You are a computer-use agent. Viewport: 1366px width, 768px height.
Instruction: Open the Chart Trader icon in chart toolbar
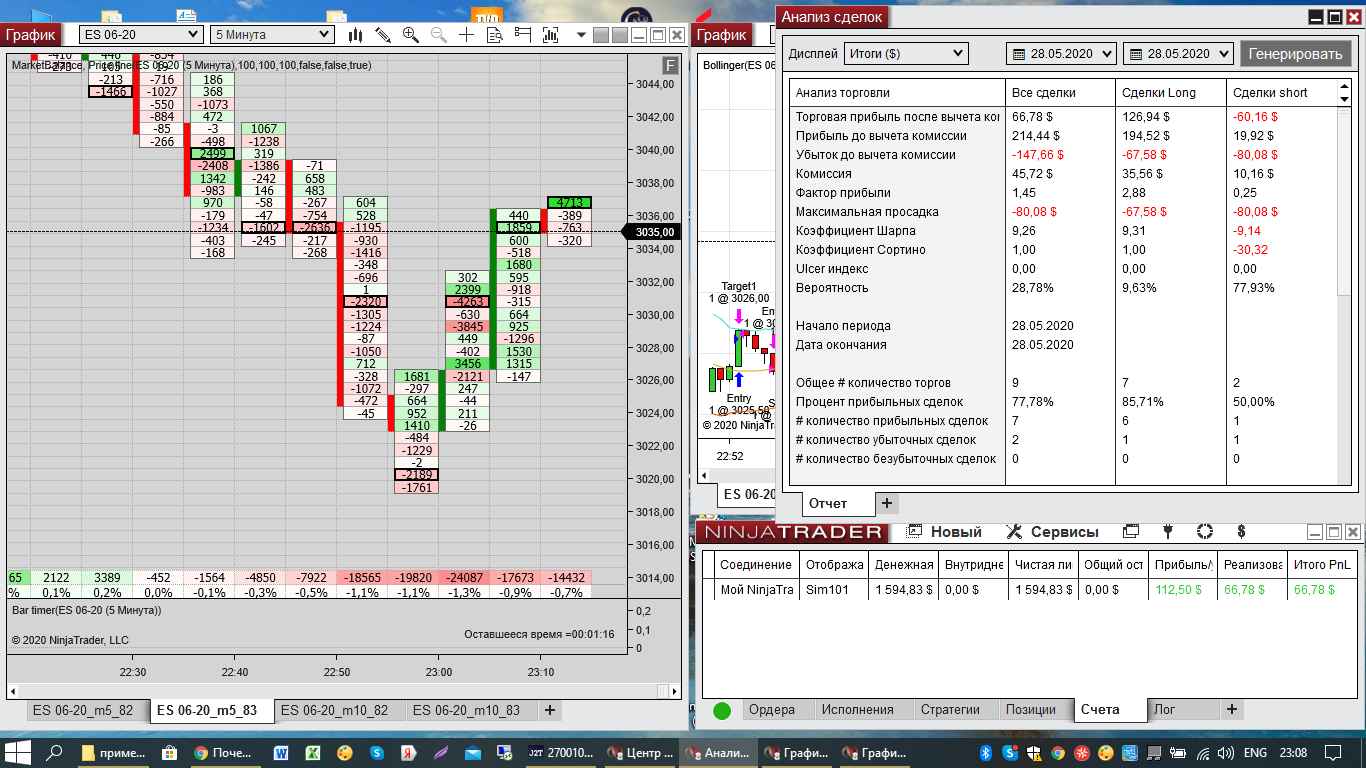click(522, 35)
